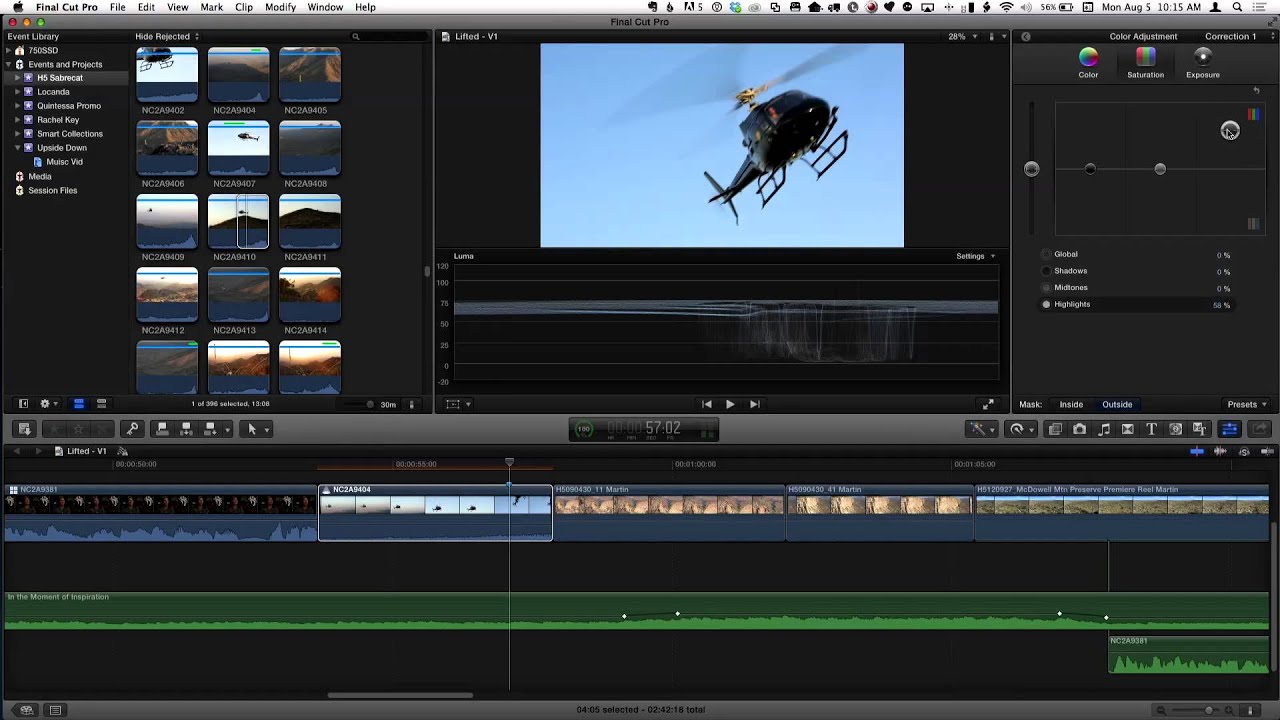
Task: Open the generators browser icon
Action: (x=1175, y=429)
